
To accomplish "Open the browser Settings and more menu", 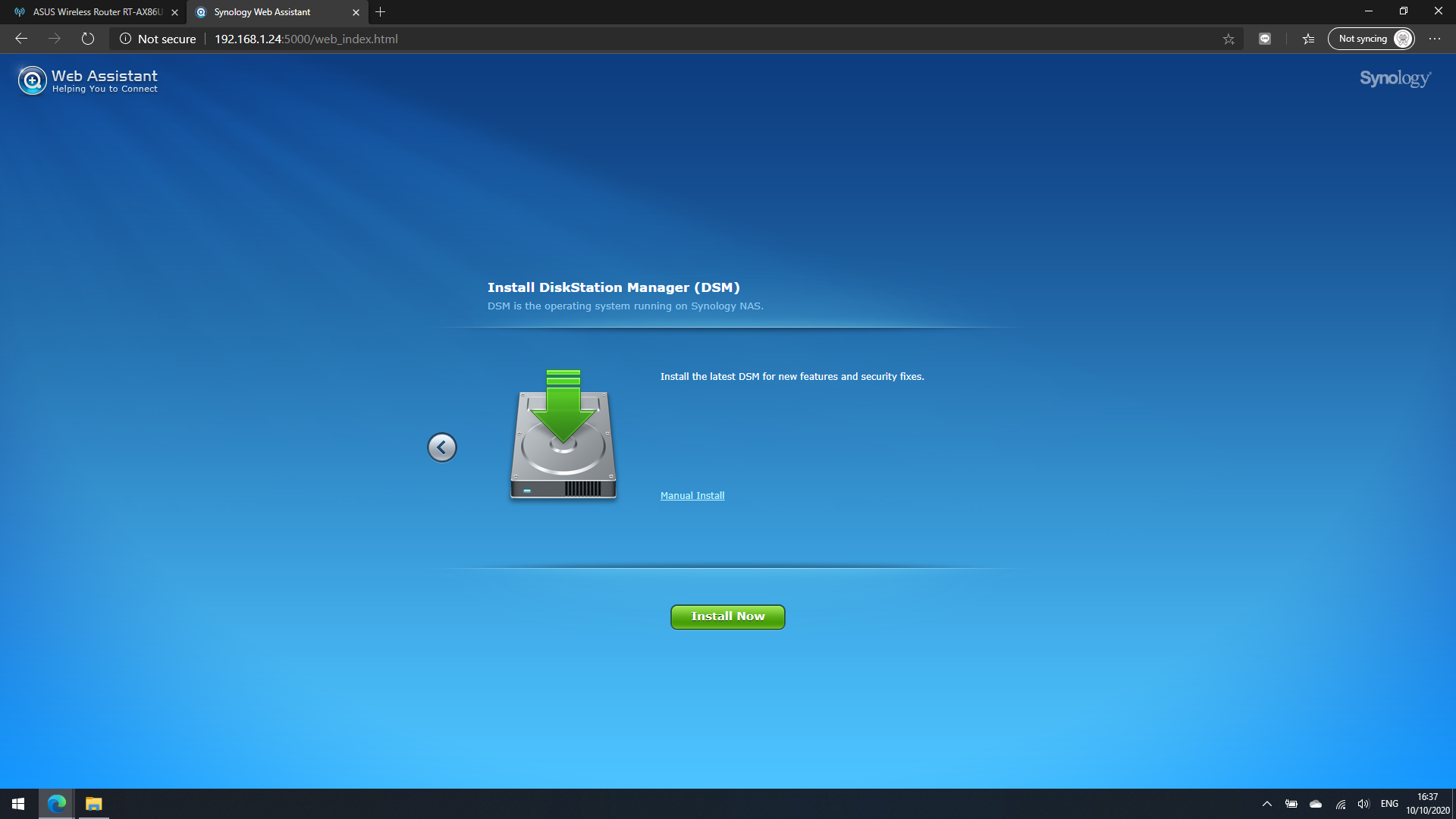I will coord(1435,39).
